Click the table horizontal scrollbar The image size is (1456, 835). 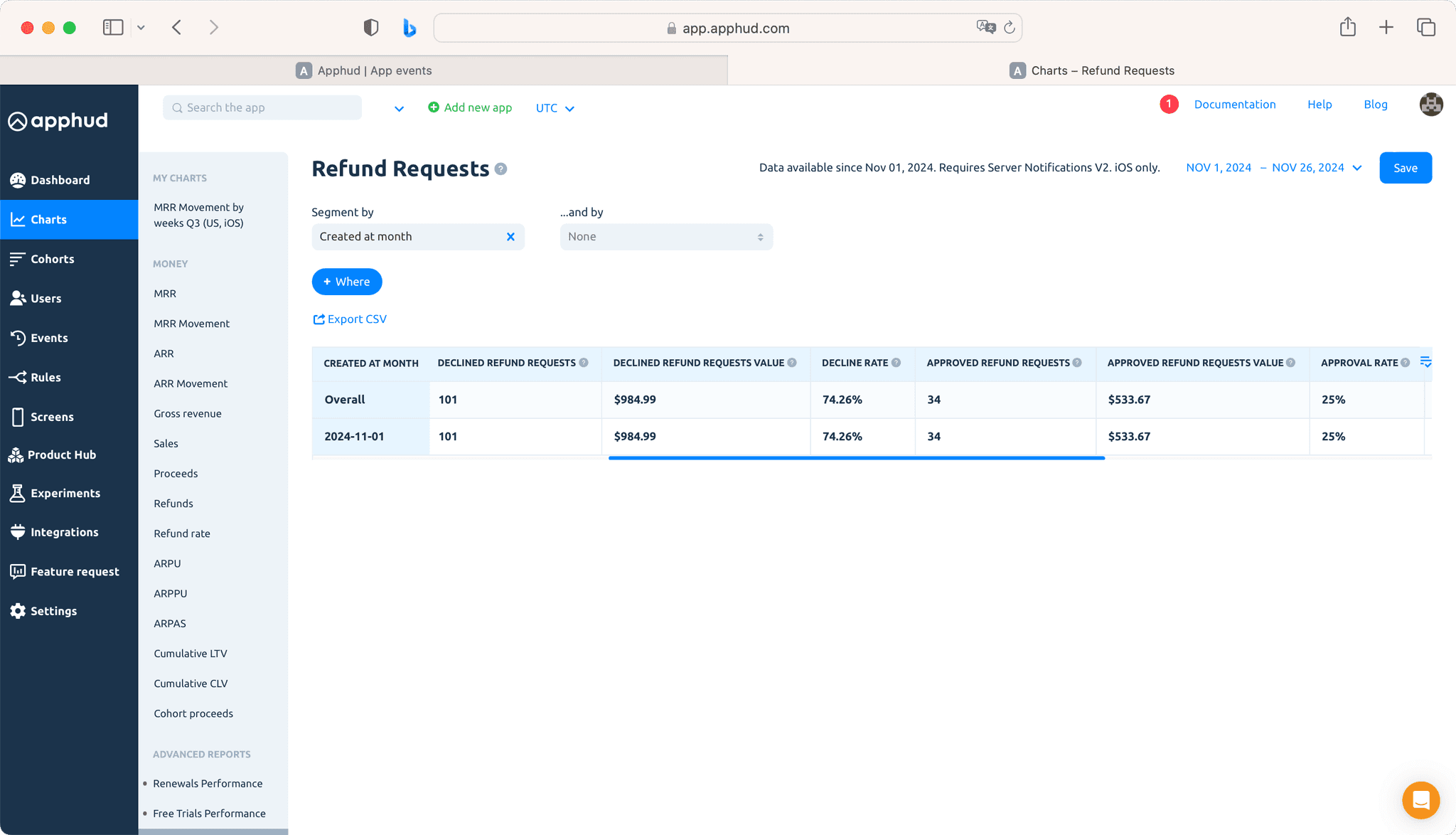[x=856, y=458]
